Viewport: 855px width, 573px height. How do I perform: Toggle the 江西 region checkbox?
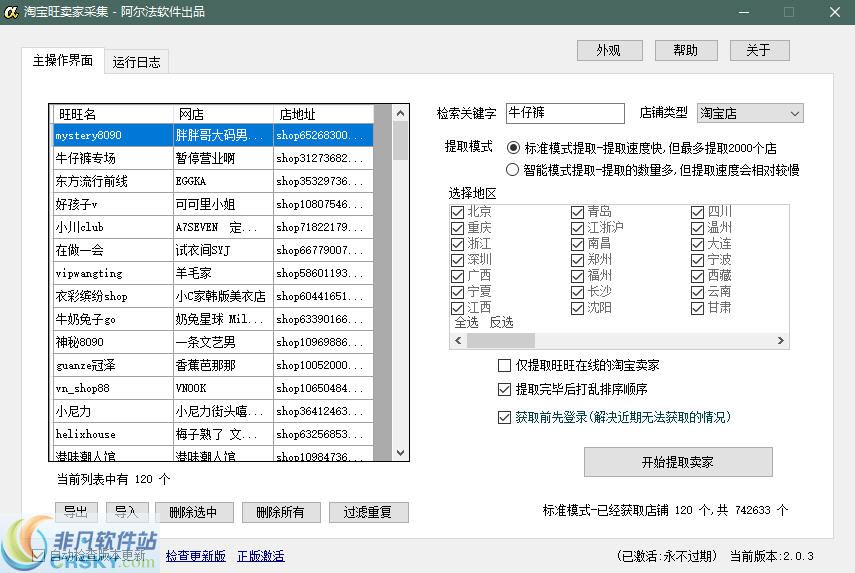point(457,308)
